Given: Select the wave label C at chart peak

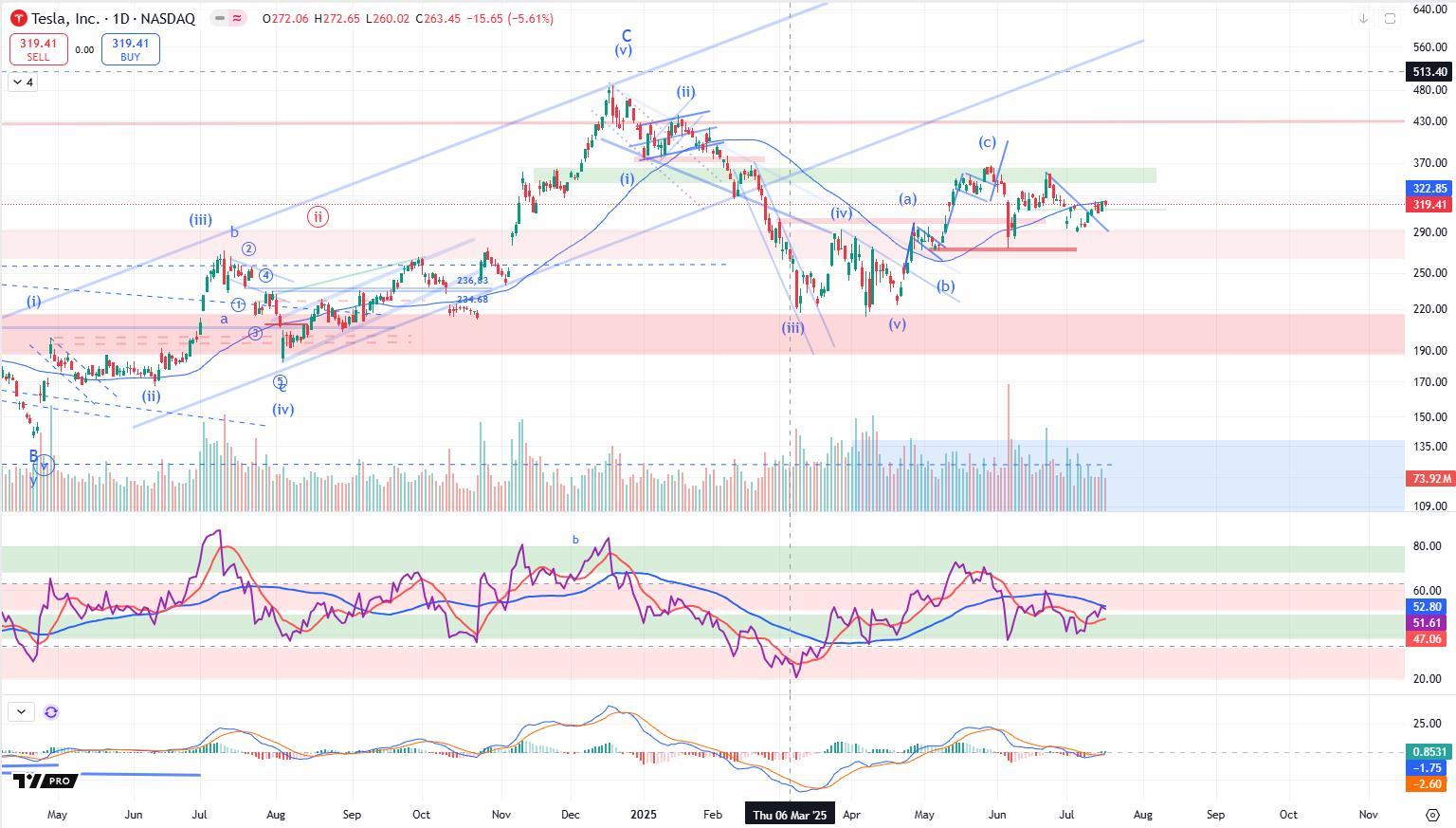Looking at the screenshot, I should coord(627,36).
